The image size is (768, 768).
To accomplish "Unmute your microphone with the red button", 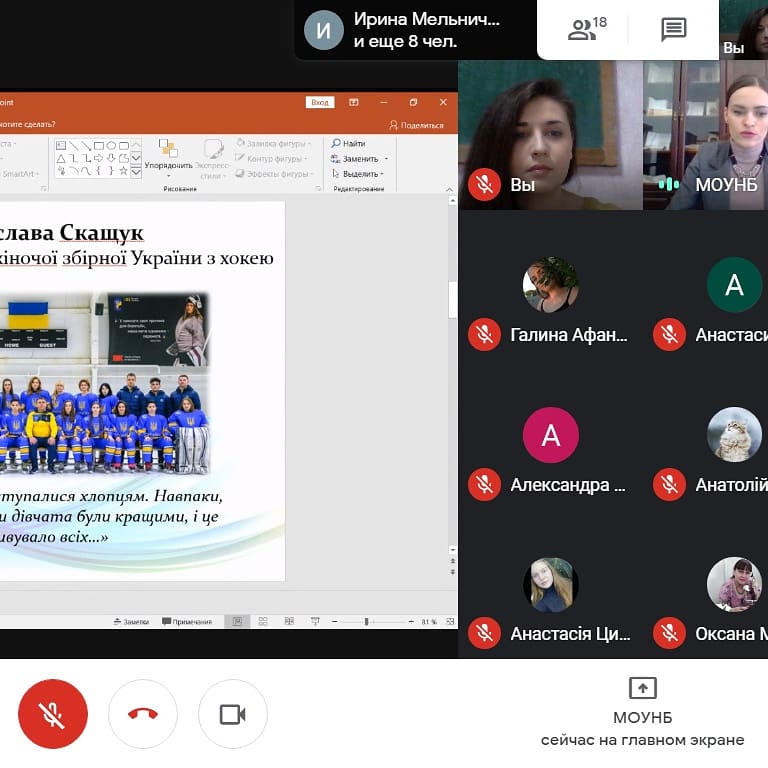I will coord(52,713).
